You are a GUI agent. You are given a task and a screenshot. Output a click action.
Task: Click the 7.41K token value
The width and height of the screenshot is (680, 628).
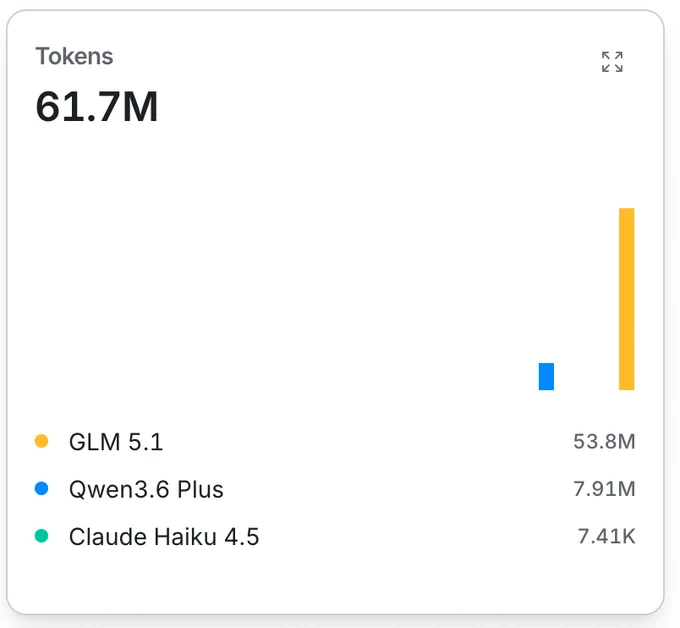(606, 536)
